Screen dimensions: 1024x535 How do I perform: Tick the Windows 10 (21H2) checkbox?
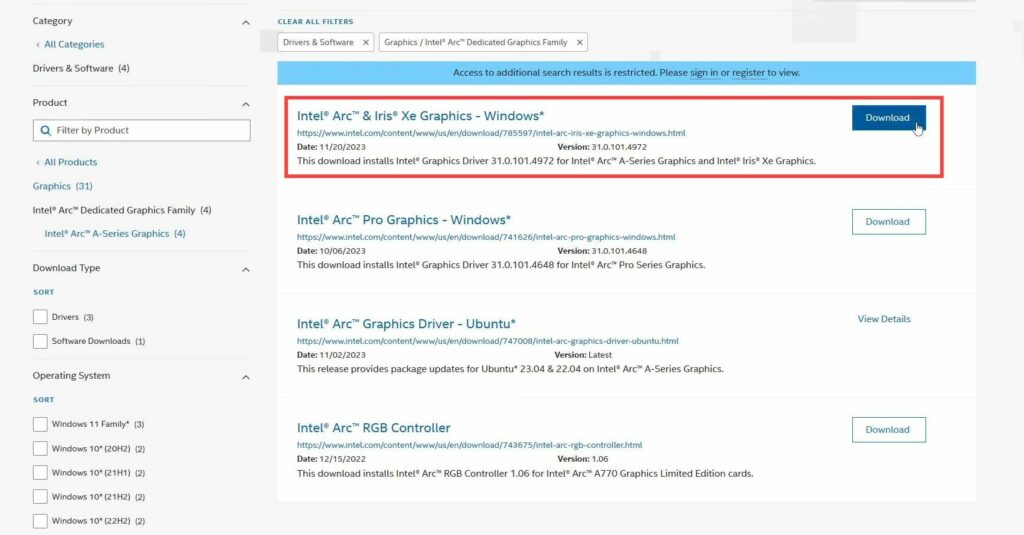tap(40, 496)
